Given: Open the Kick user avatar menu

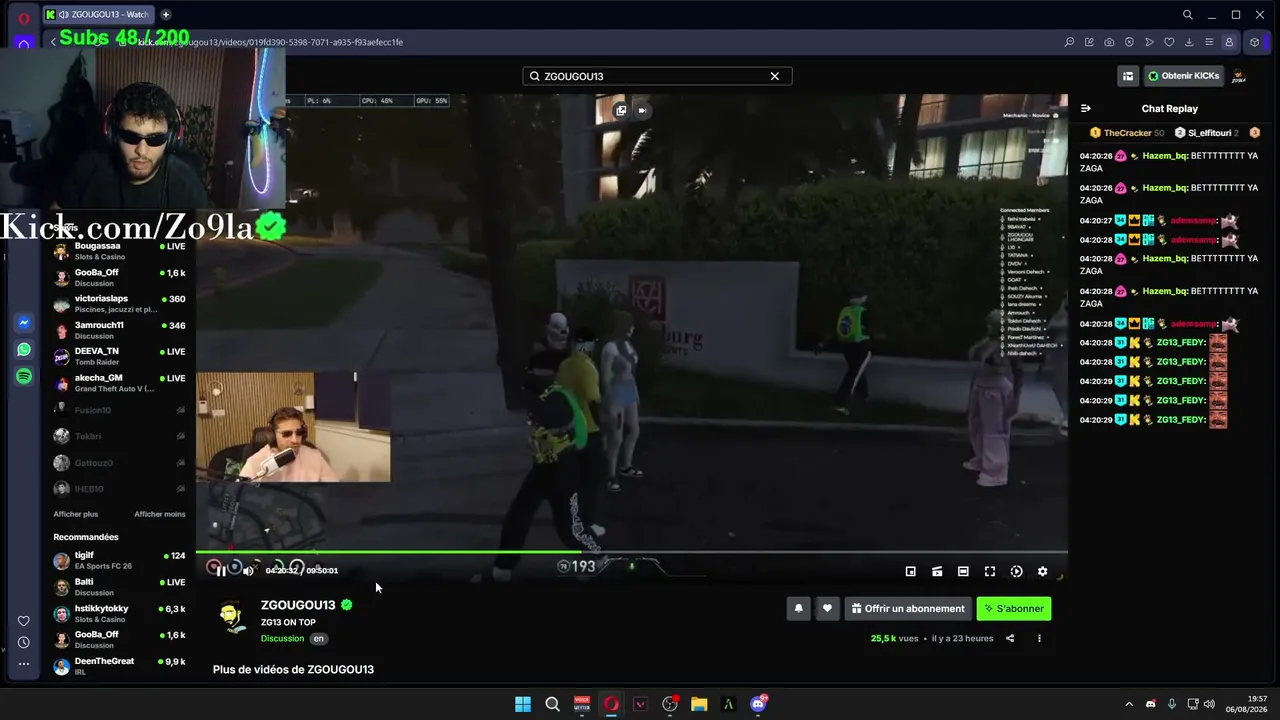Looking at the screenshot, I should 1238,76.
